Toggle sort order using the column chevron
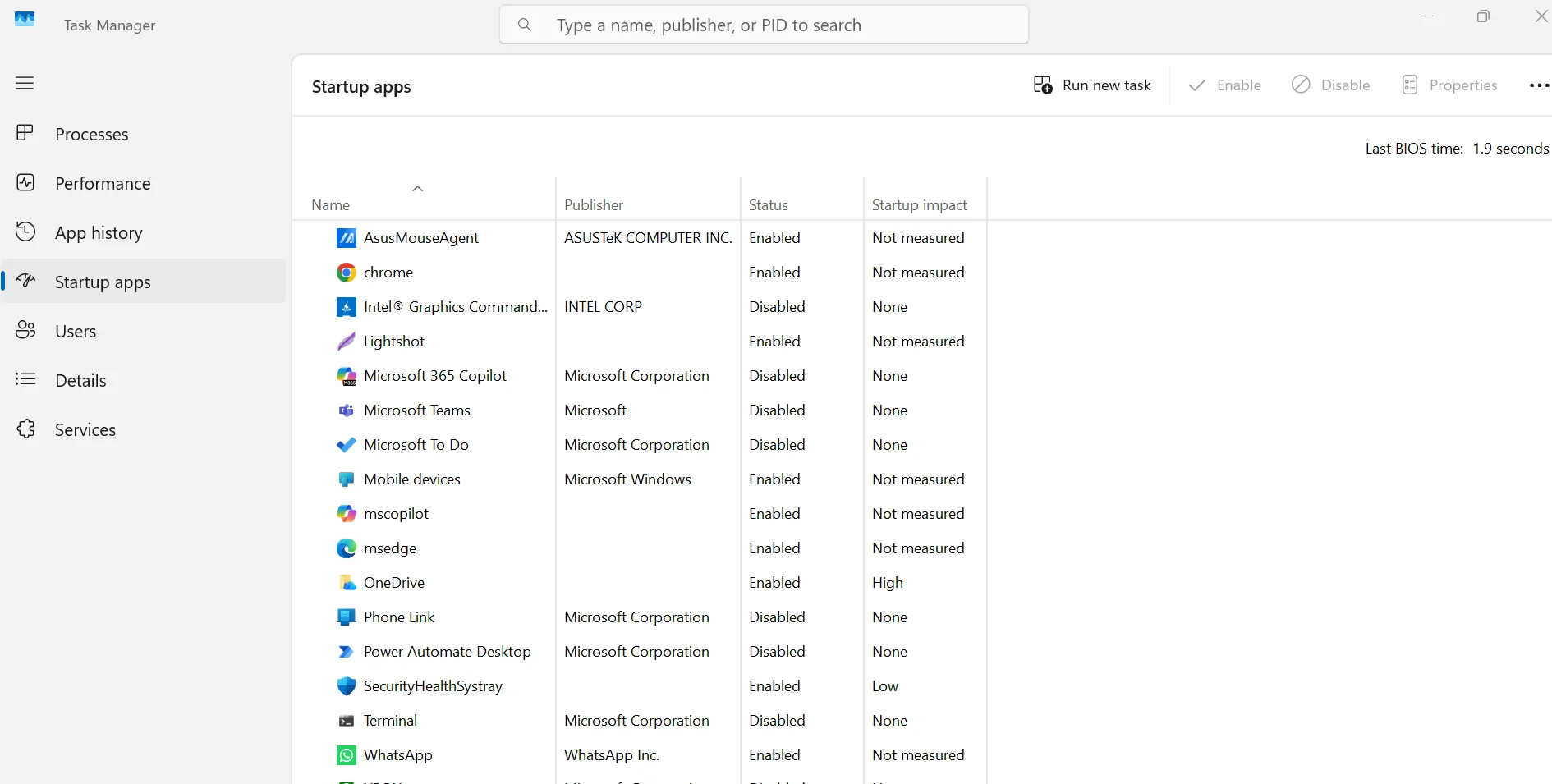1552x784 pixels. click(x=417, y=189)
